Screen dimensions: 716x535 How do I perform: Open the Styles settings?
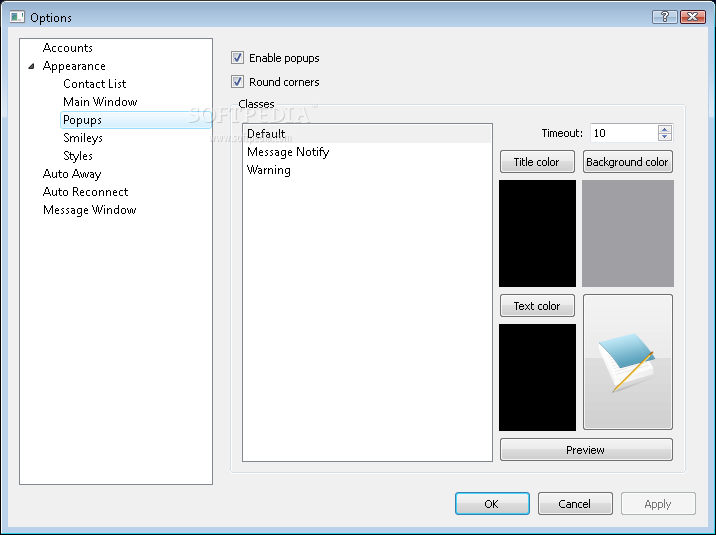(78, 156)
